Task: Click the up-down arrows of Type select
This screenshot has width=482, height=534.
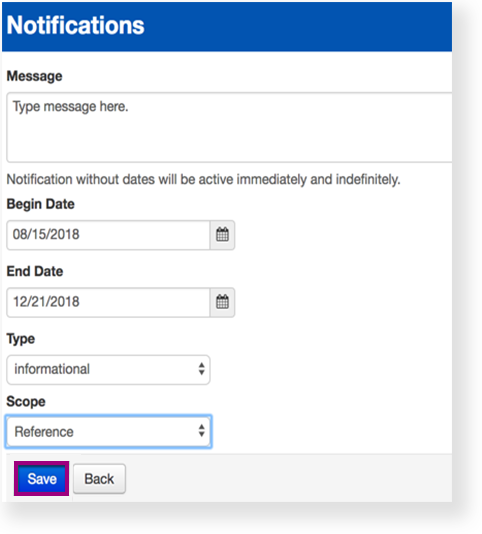Action: (202, 369)
